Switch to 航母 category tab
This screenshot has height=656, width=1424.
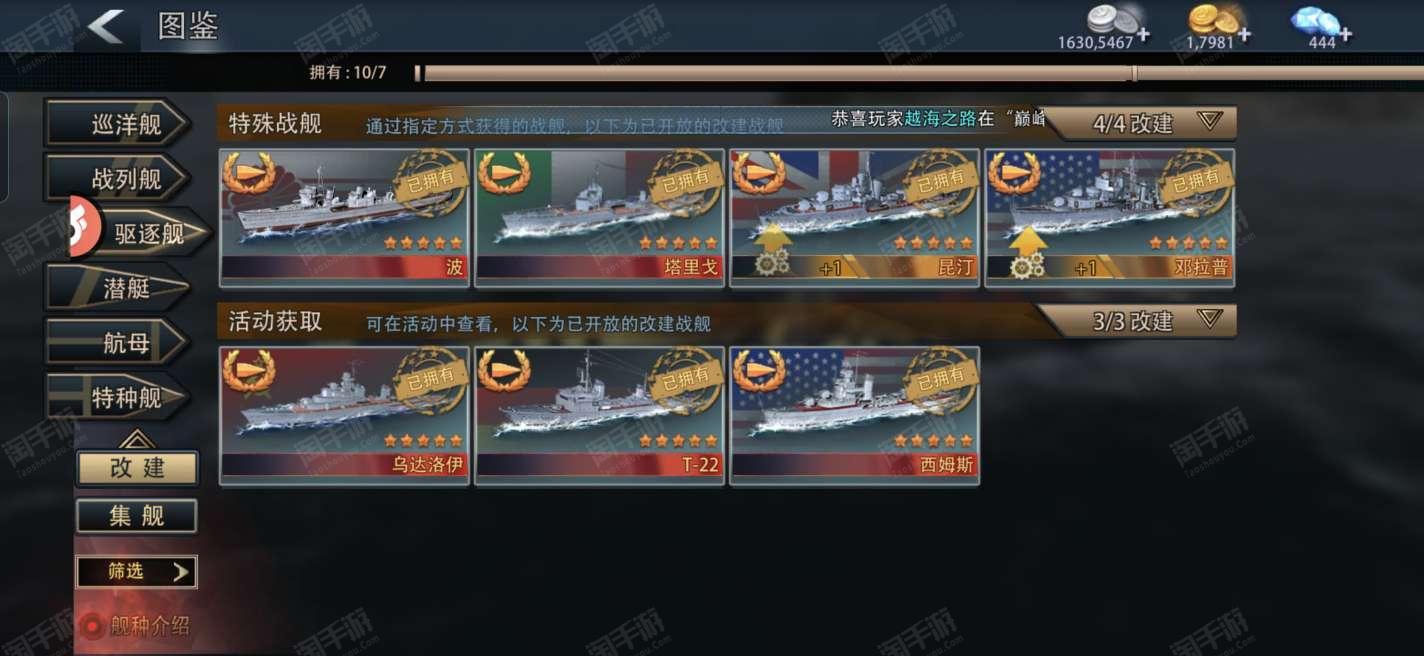click(118, 343)
